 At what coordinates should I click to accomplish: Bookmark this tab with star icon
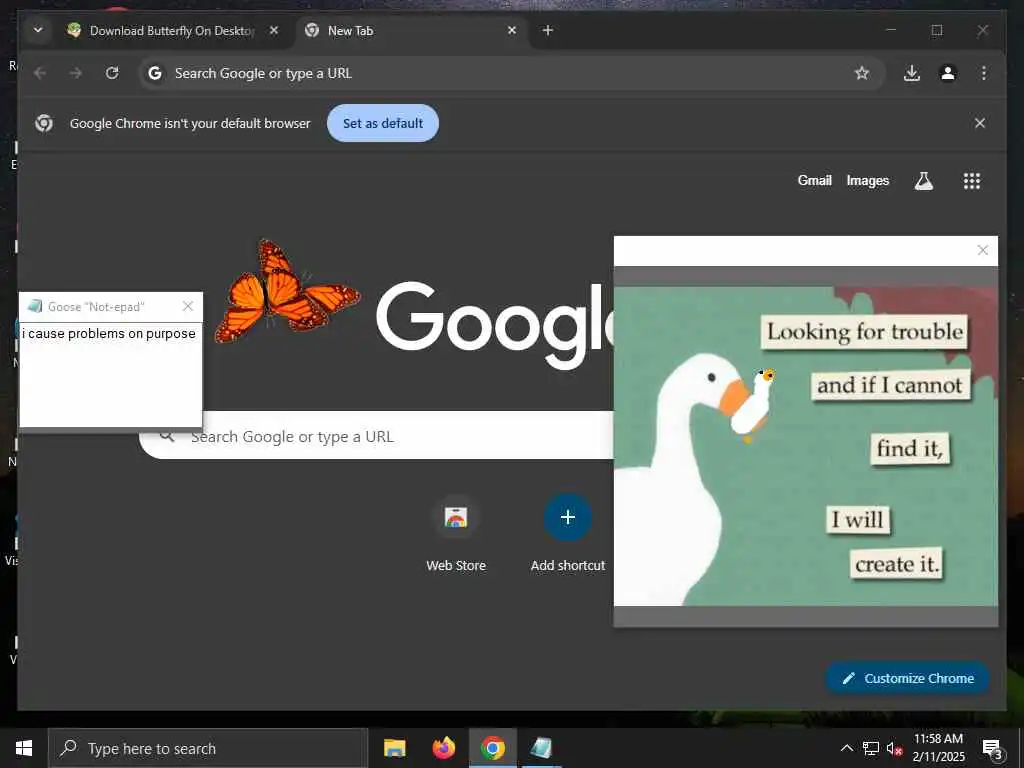(862, 73)
